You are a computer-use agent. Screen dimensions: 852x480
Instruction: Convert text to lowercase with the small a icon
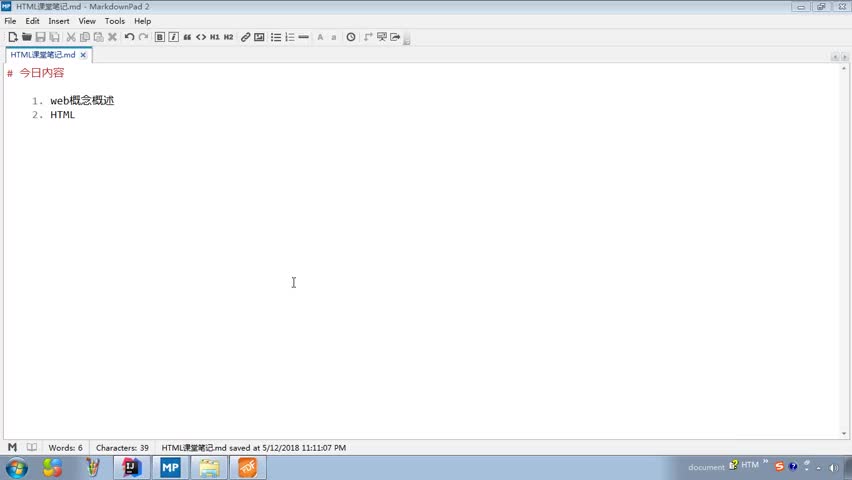(x=334, y=37)
